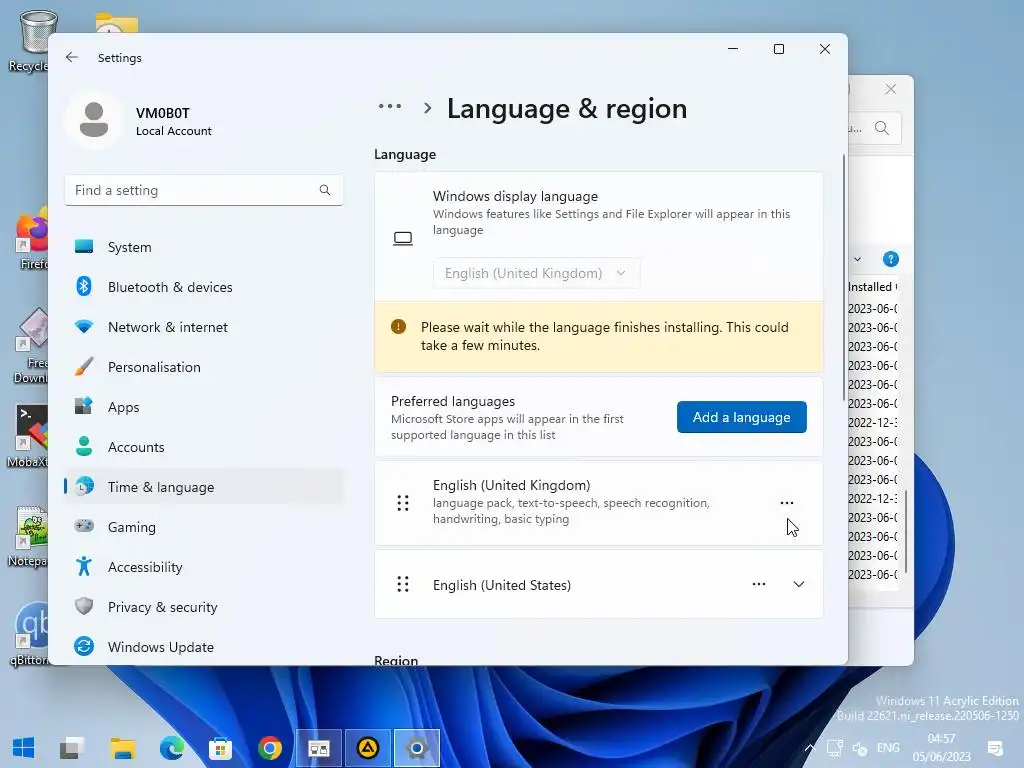Open the Windows display language dropdown
Screen dimensions: 1024x768
(536, 273)
